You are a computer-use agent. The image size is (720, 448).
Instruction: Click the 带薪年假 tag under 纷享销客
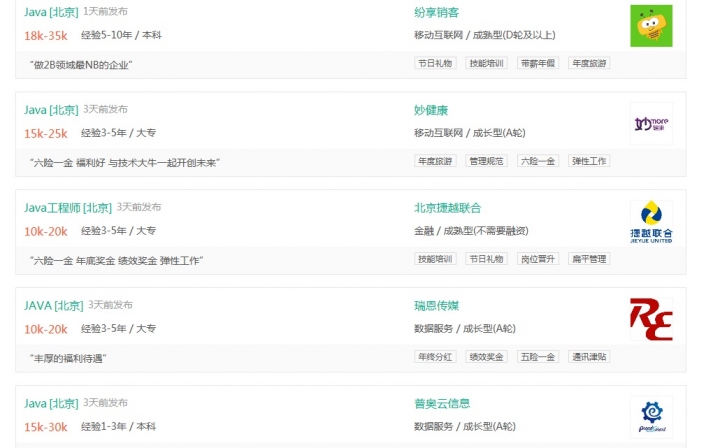tap(538, 63)
